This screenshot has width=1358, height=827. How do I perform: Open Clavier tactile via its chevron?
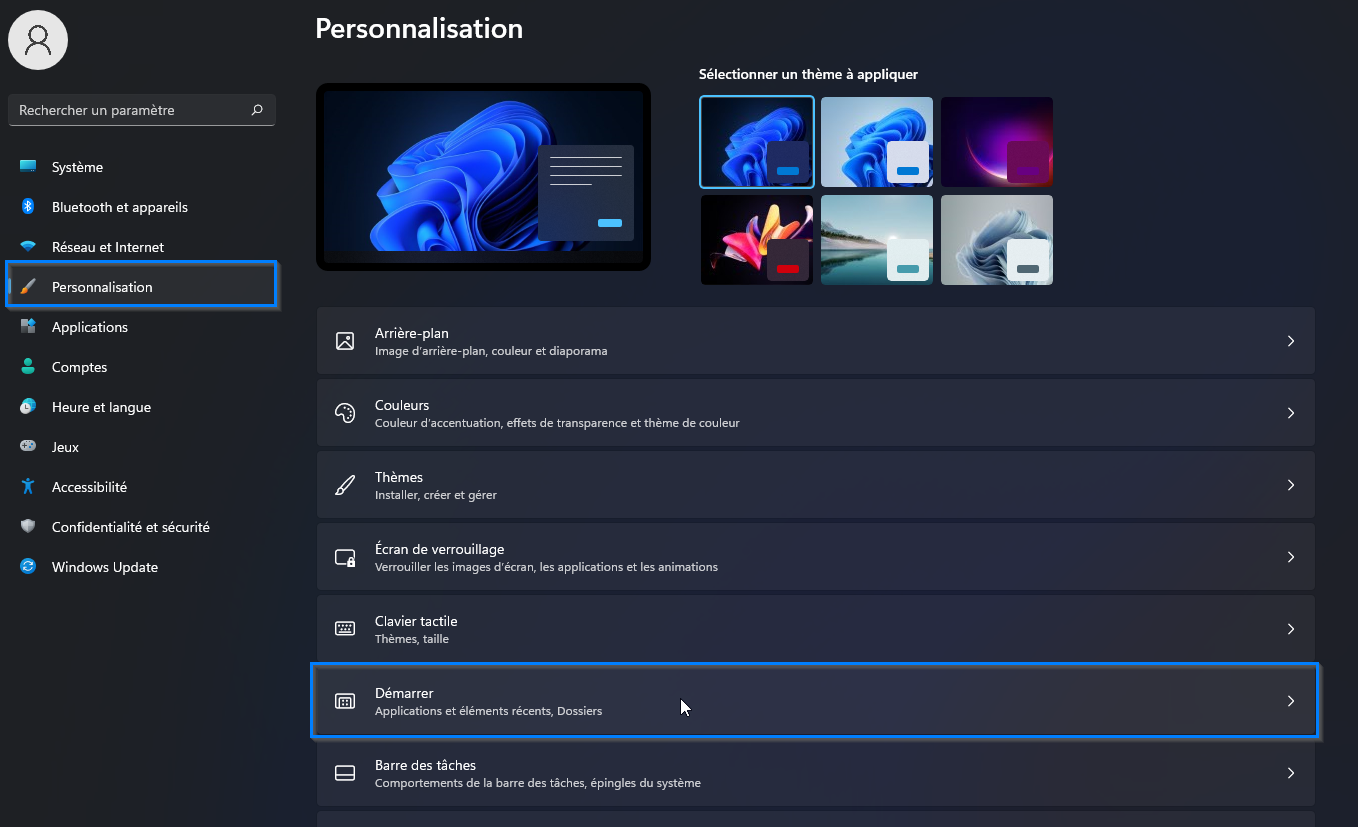tap(1291, 629)
